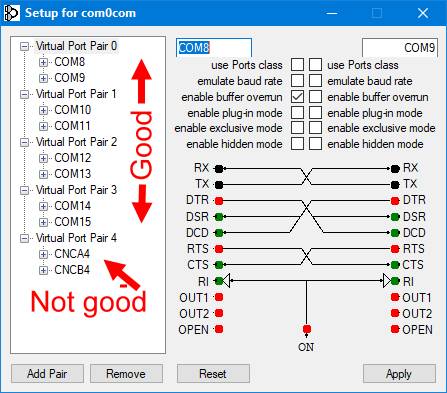Click the left DTR pin indicator
The width and height of the screenshot is (447, 393).
click(x=219, y=201)
